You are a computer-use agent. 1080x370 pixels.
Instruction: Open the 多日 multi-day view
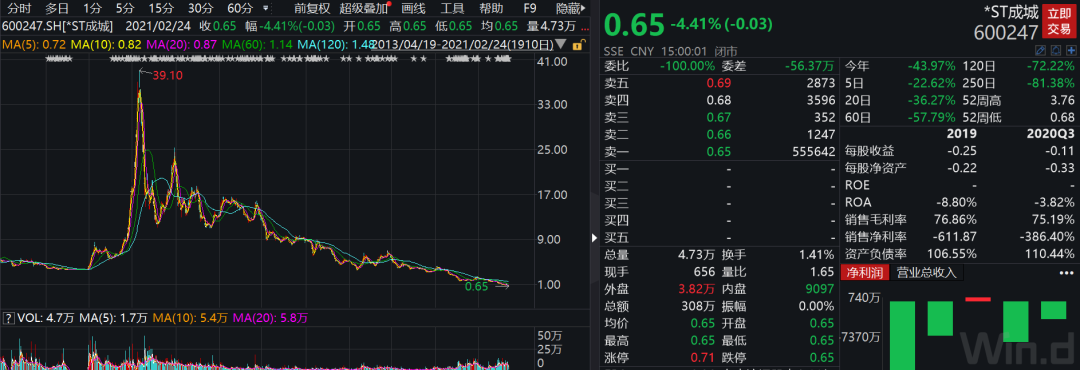[57, 9]
